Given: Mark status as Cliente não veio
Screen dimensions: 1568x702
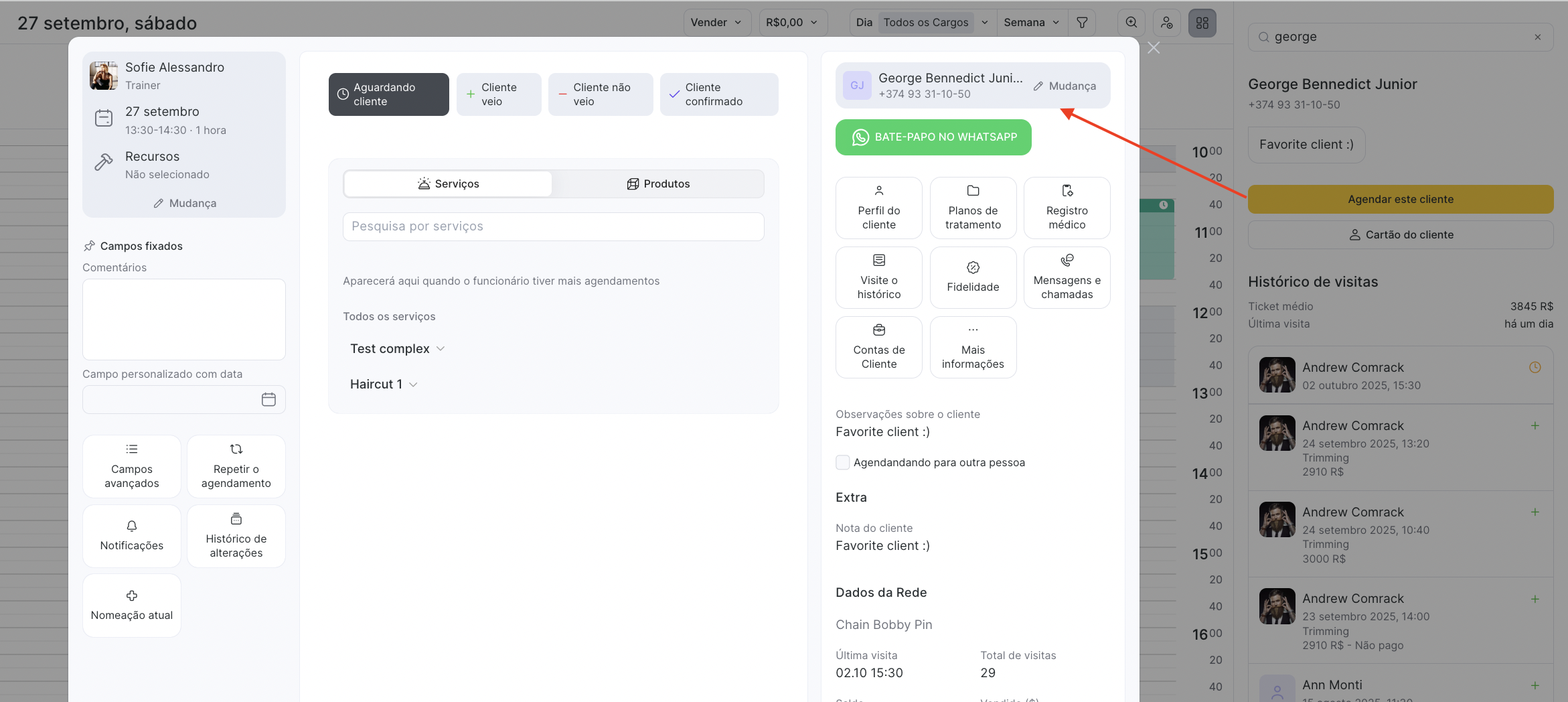Looking at the screenshot, I should (x=600, y=94).
